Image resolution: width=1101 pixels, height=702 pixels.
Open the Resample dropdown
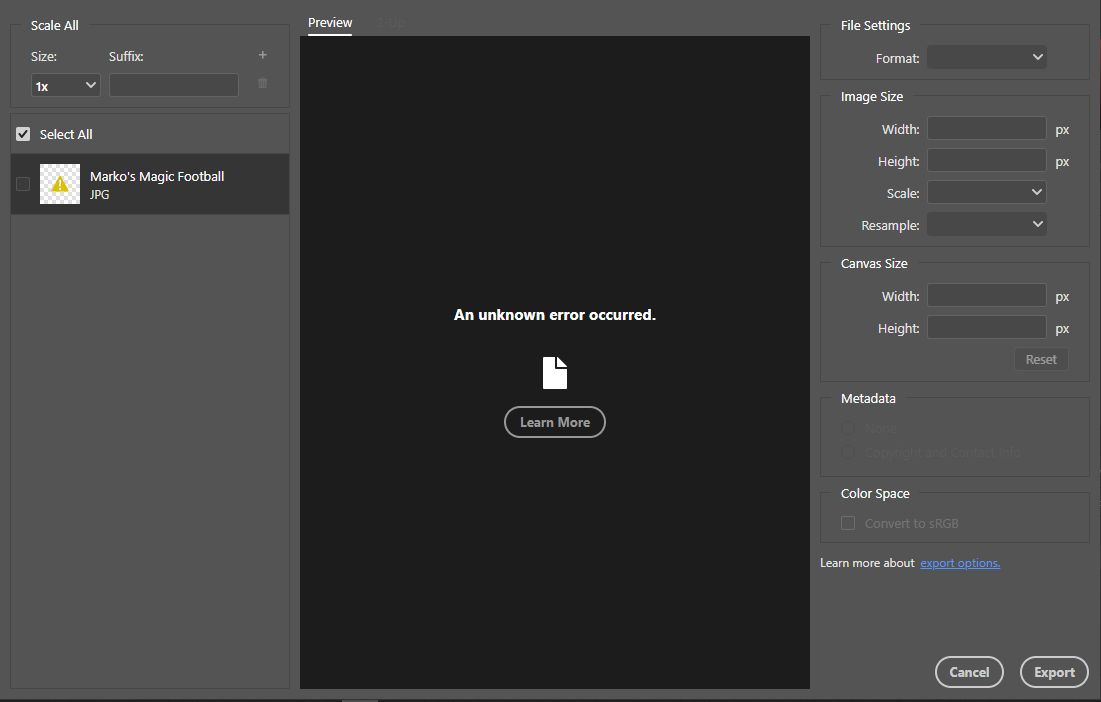pos(986,224)
